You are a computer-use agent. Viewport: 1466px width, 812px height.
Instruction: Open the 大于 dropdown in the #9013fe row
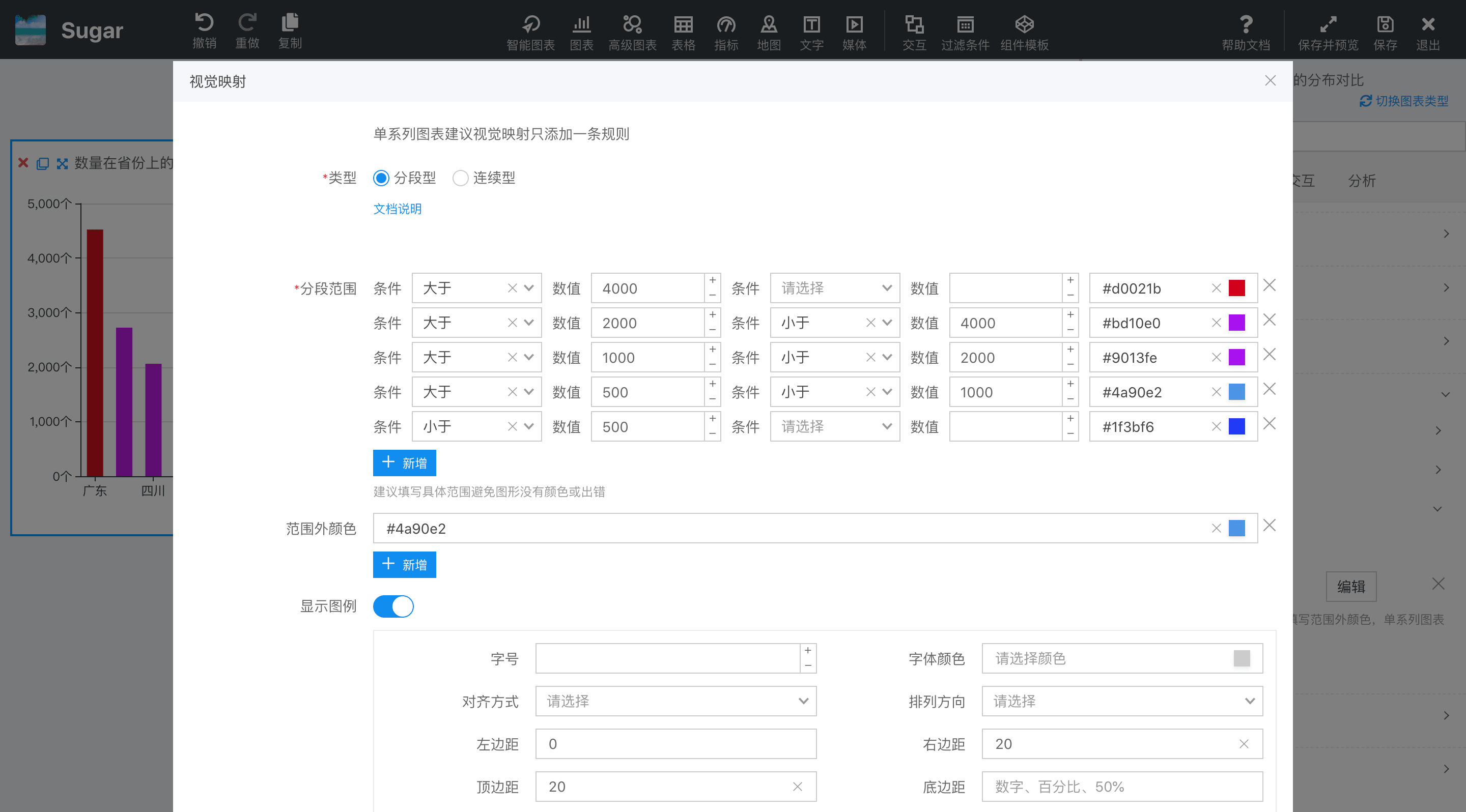tap(476, 358)
